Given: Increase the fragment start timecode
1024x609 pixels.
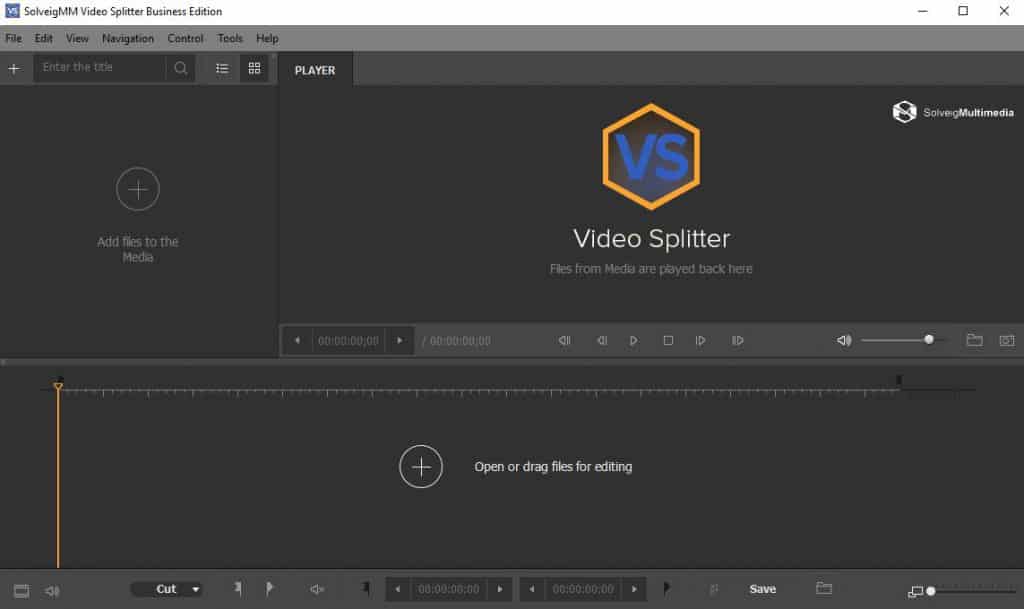Looking at the screenshot, I should pos(500,589).
